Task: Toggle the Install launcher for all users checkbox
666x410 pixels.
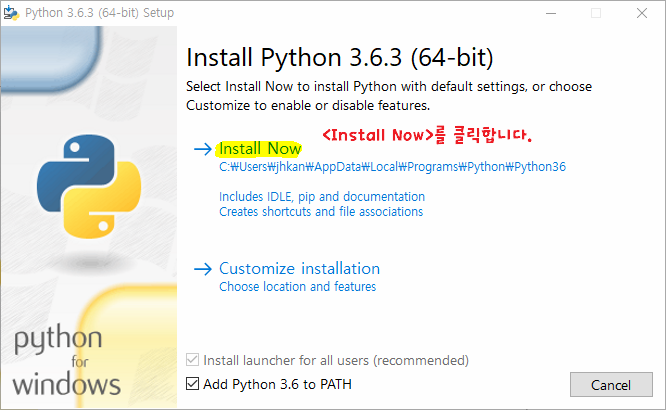Action: [192, 360]
